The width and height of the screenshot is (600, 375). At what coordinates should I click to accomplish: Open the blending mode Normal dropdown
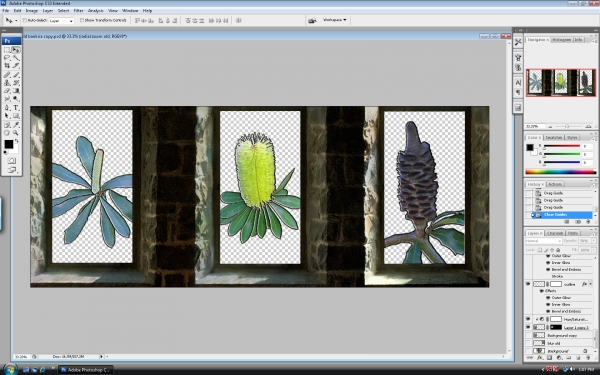pyautogui.click(x=543, y=241)
